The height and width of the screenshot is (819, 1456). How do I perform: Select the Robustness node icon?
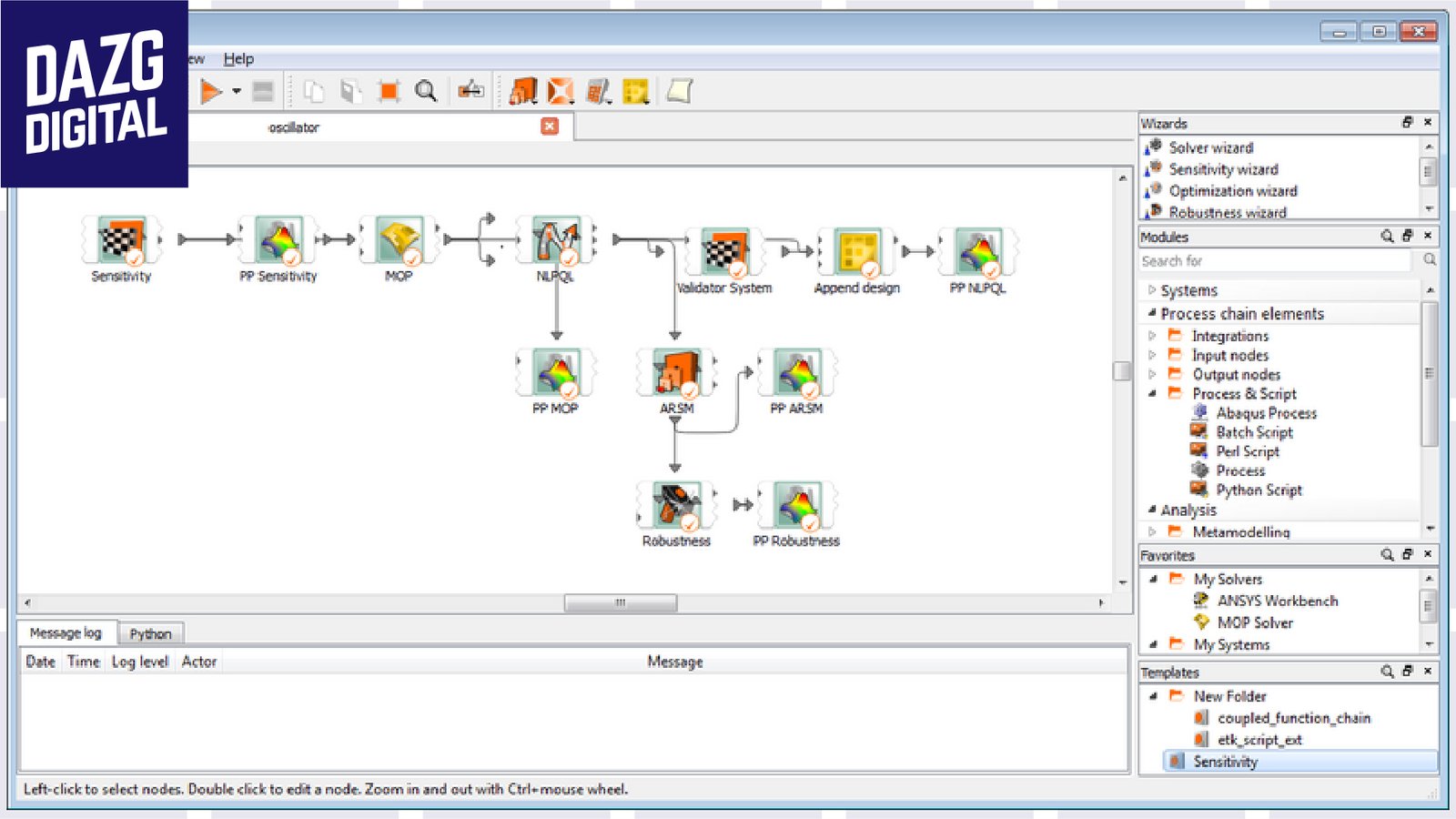click(x=676, y=506)
